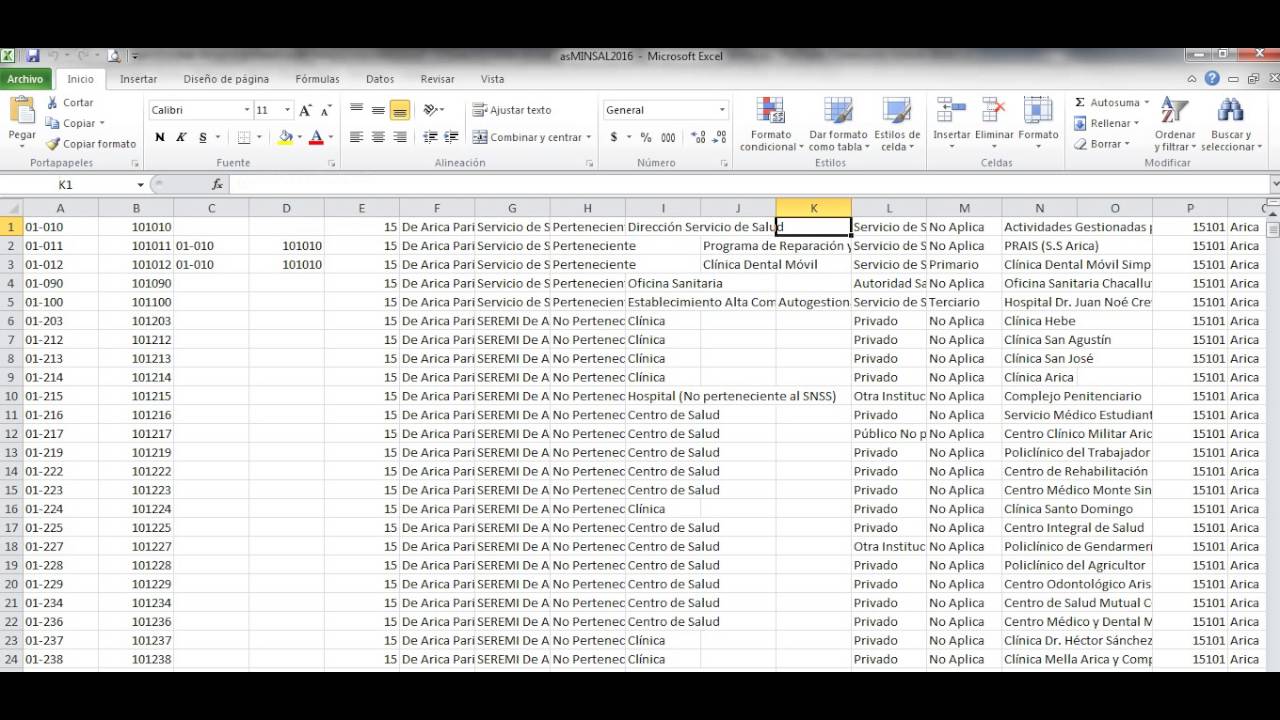Switch to the Insertar ribbon tab
The image size is (1280, 720).
pos(138,79)
